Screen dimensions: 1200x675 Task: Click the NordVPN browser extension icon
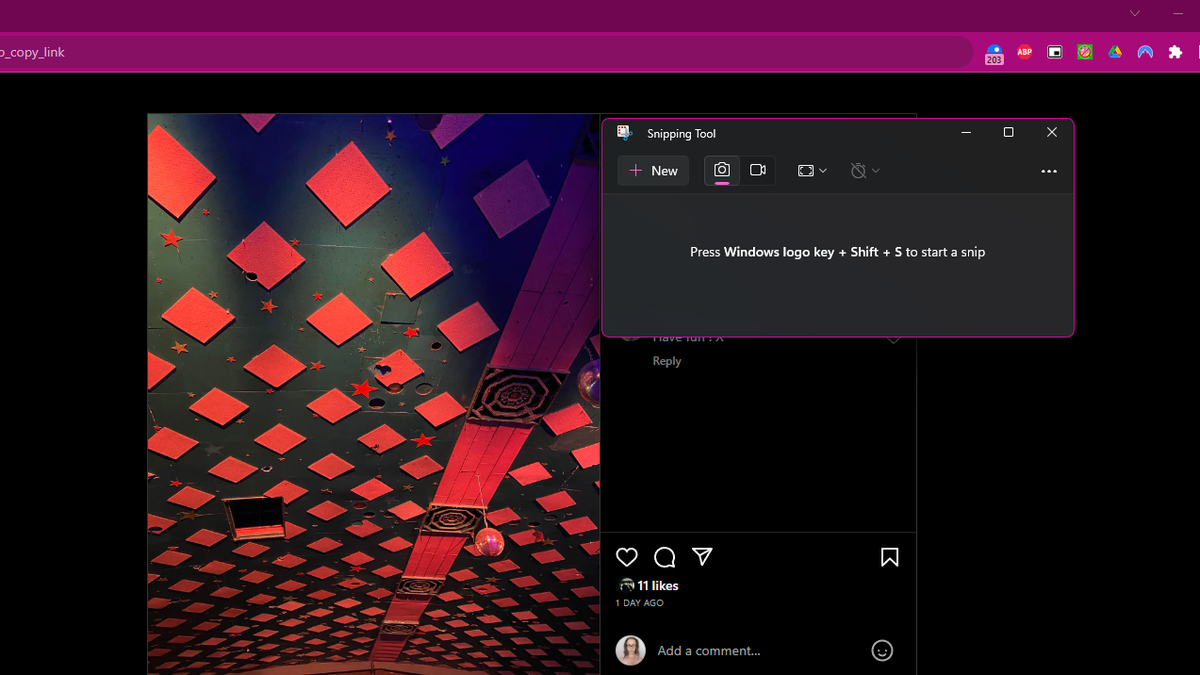click(x=1144, y=52)
